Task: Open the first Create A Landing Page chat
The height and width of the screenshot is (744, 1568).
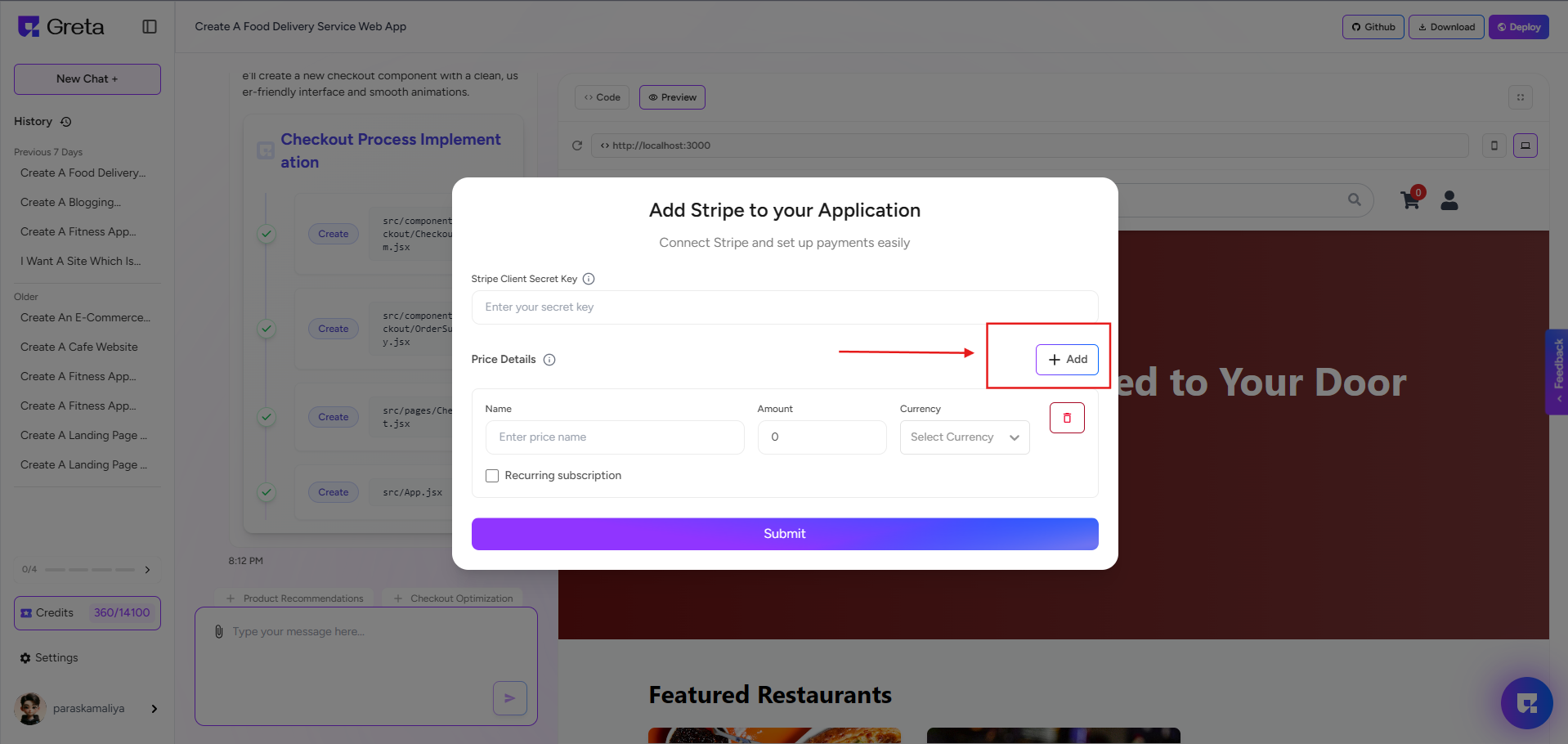Action: coord(83,436)
